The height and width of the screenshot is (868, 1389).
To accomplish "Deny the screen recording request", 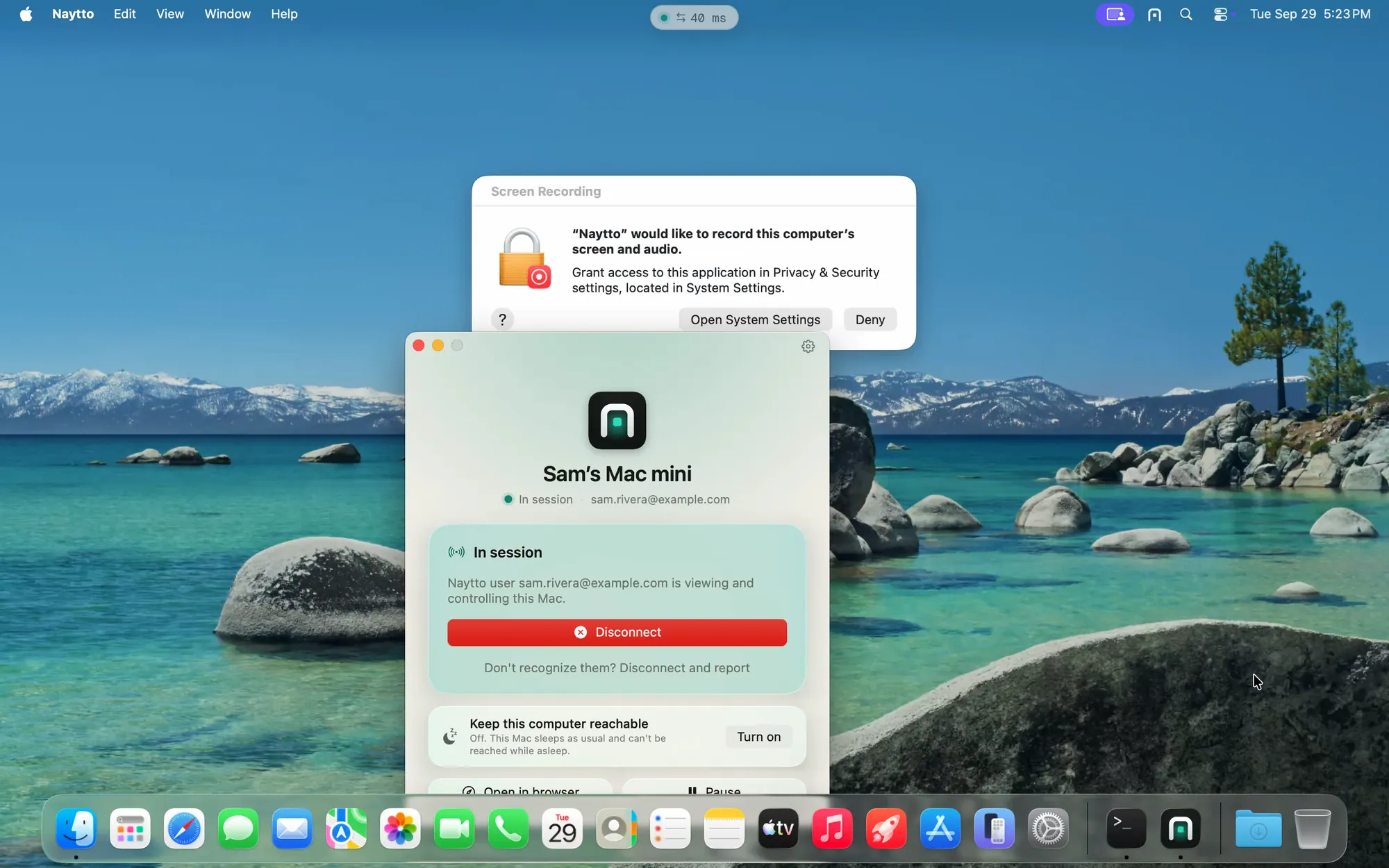I will pyautogui.click(x=870, y=319).
